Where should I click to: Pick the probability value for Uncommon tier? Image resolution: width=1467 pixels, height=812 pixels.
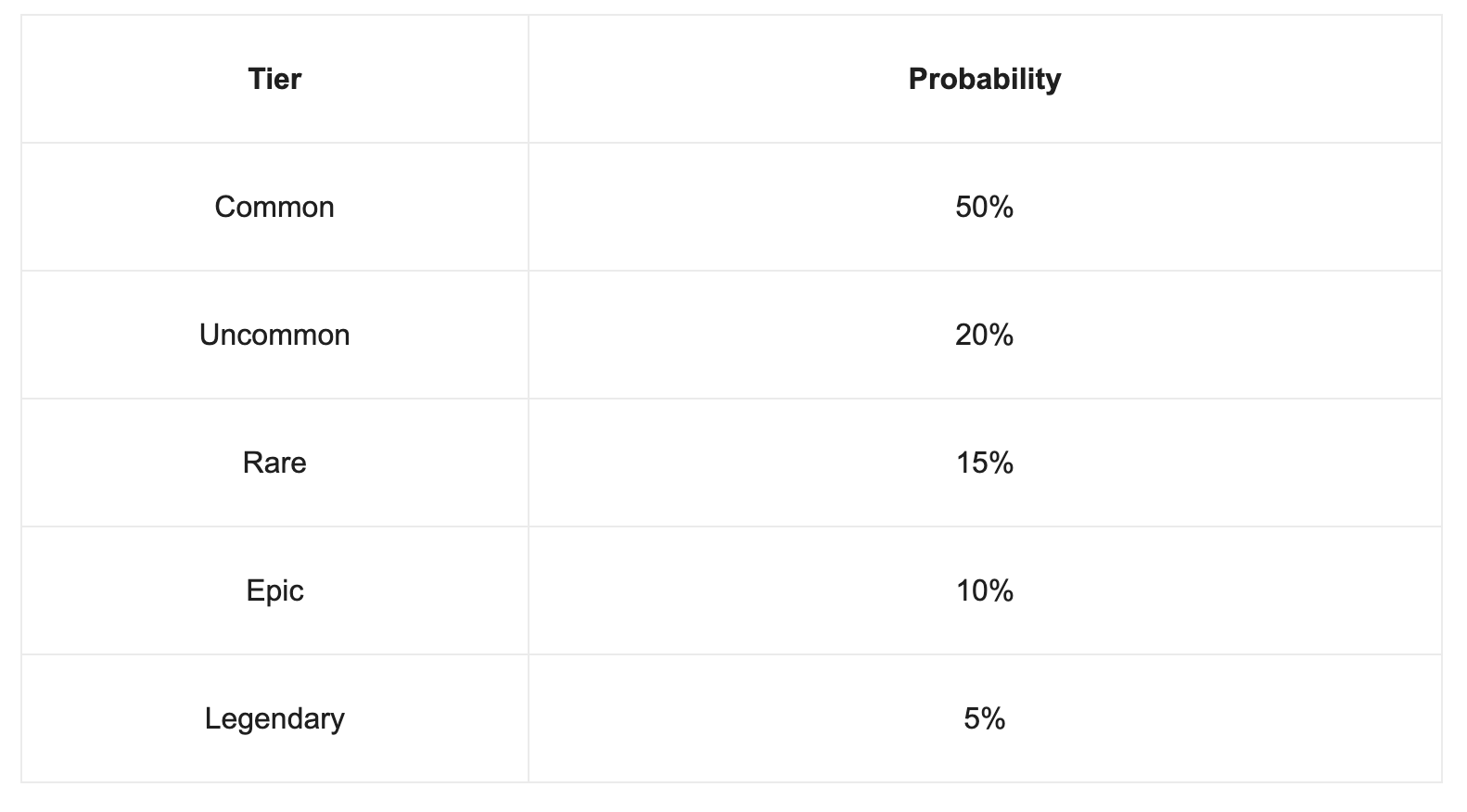point(984,335)
